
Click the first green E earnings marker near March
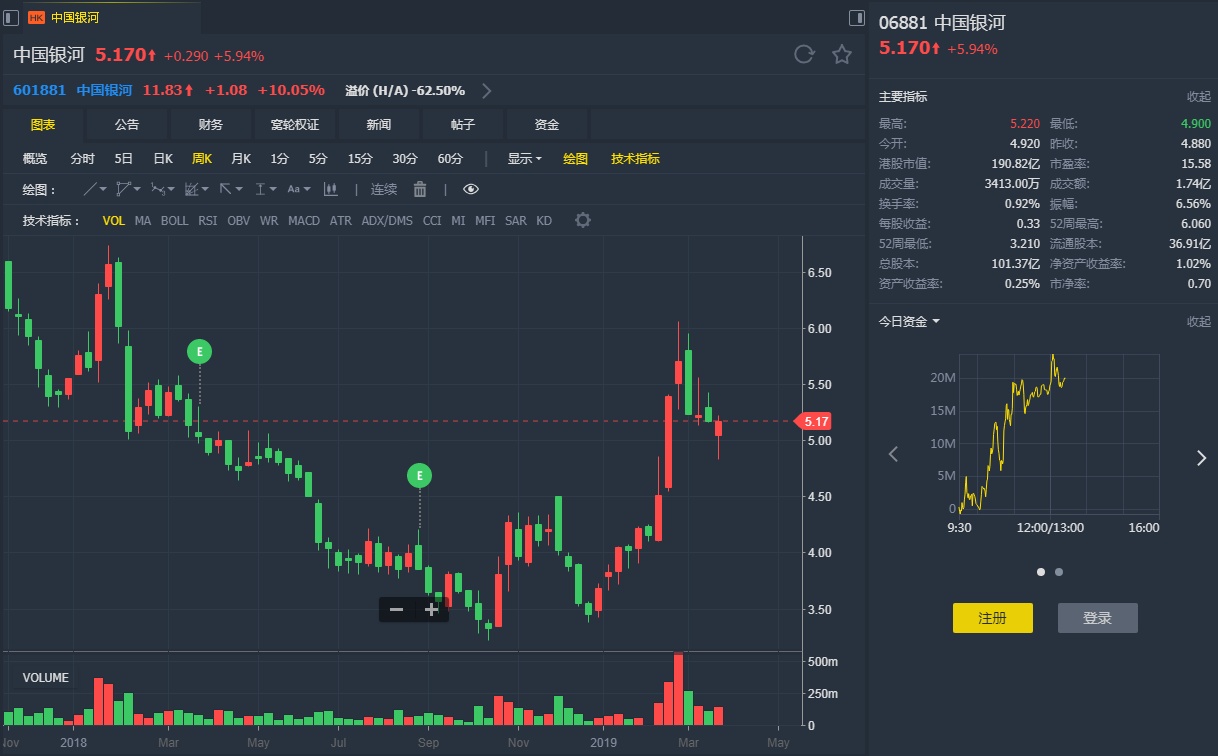coord(199,351)
